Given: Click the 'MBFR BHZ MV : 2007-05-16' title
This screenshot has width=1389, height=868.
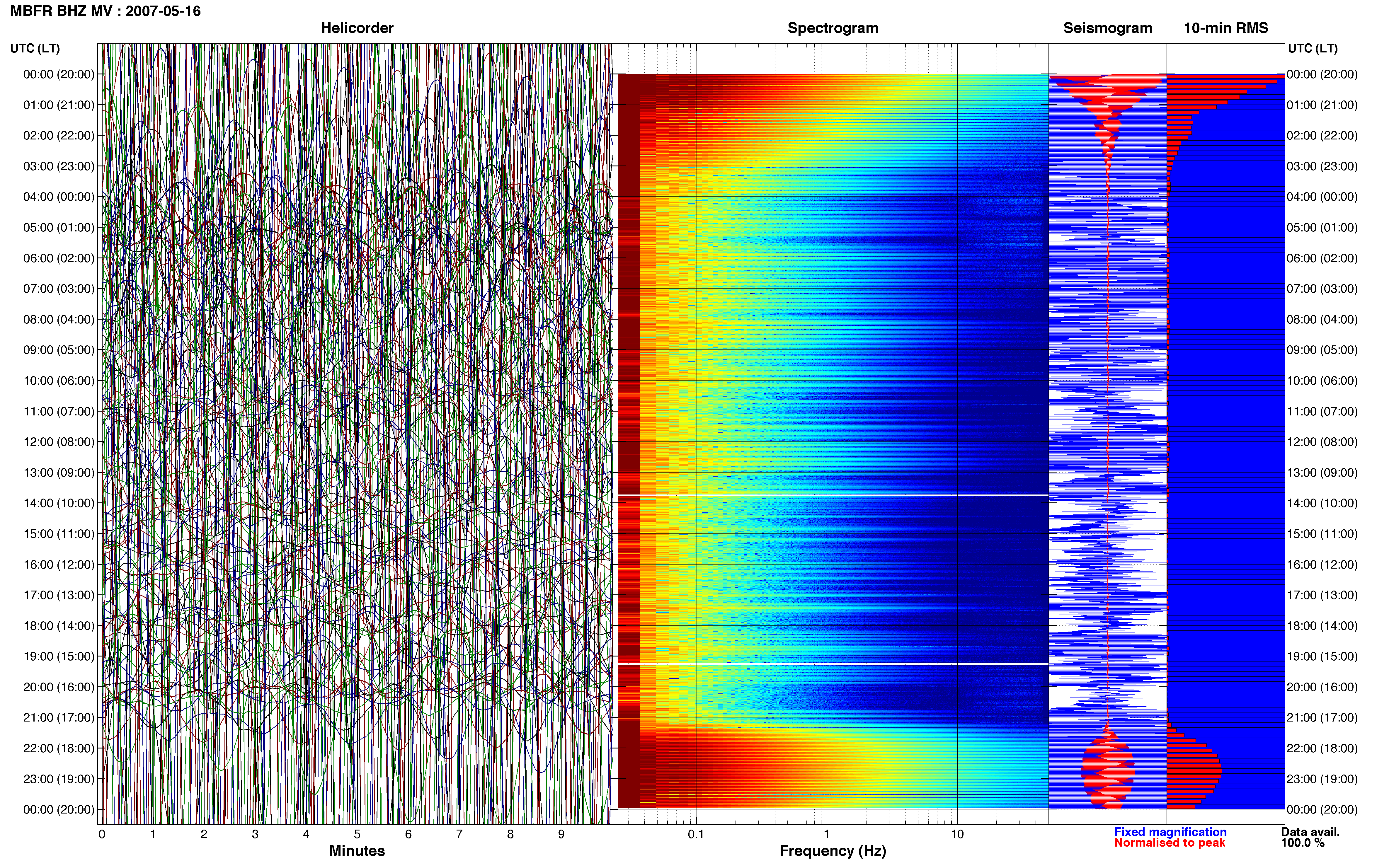Looking at the screenshot, I should pyautogui.click(x=106, y=11).
